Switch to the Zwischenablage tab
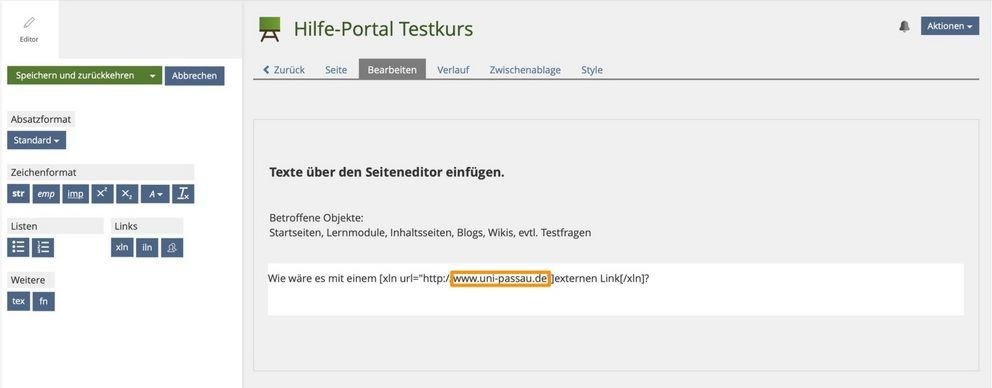The height and width of the screenshot is (388, 992). (525, 70)
